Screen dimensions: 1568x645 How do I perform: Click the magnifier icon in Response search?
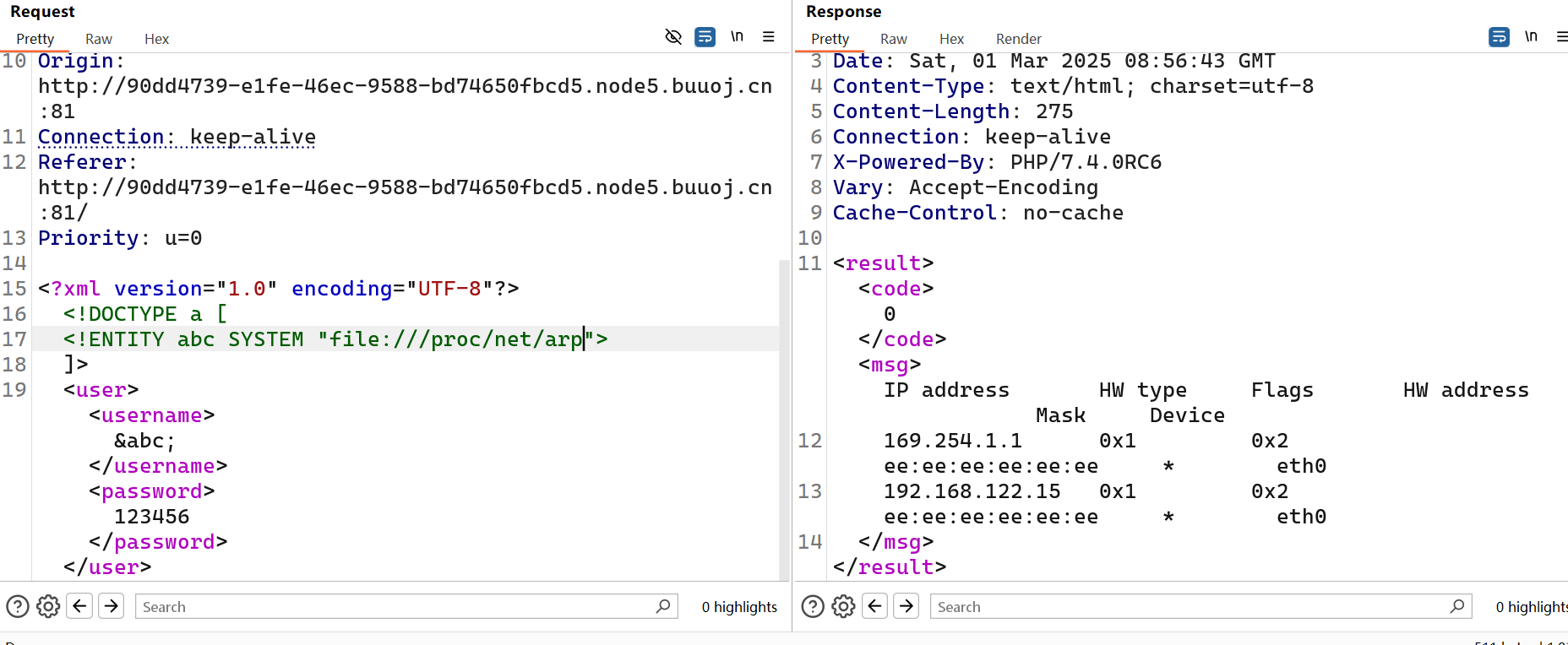(x=1457, y=606)
